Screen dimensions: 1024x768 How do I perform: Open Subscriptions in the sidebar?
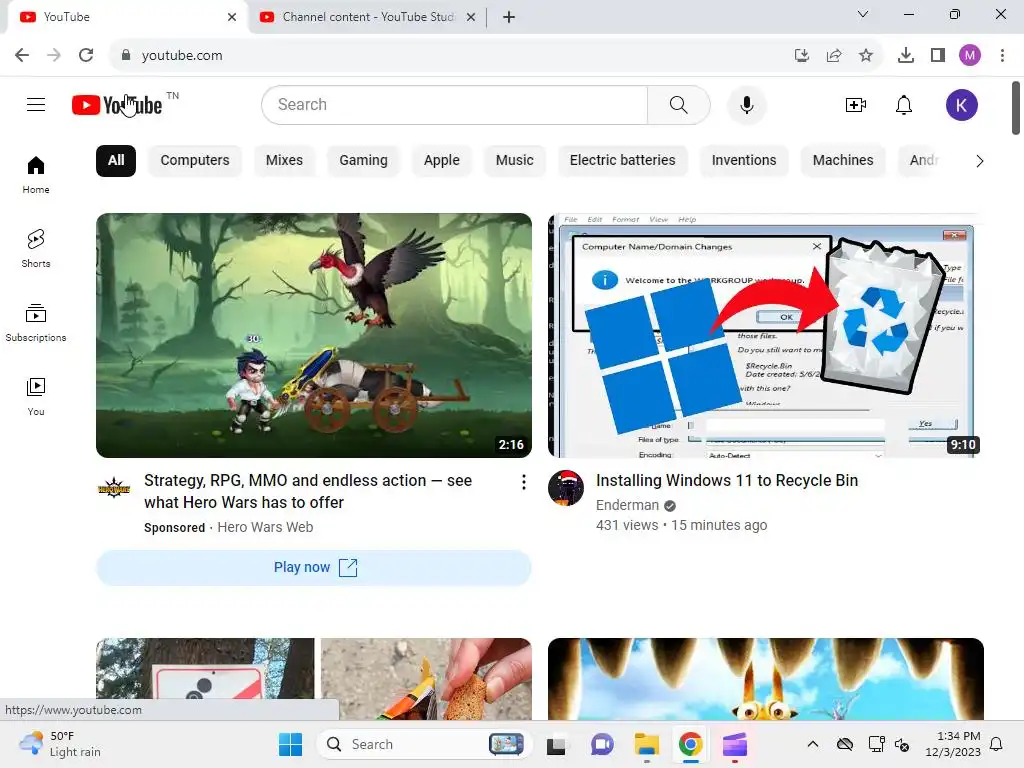[x=36, y=323]
